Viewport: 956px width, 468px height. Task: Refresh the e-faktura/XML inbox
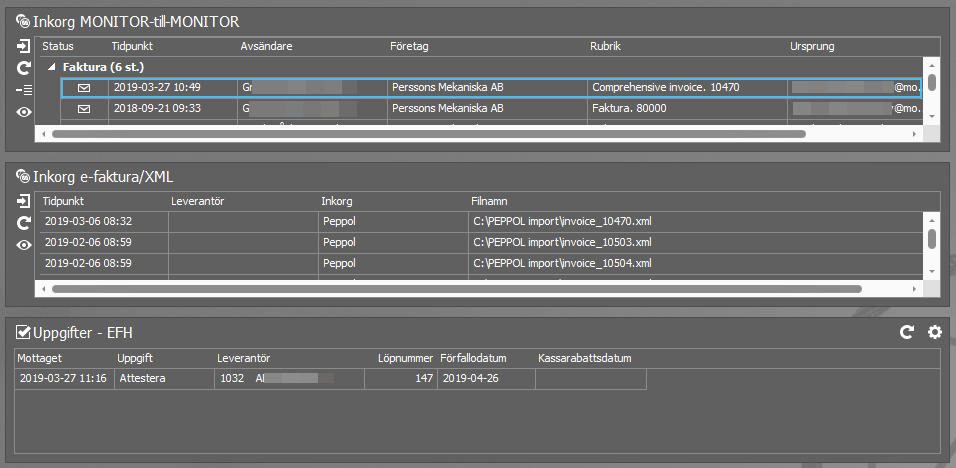(25, 223)
